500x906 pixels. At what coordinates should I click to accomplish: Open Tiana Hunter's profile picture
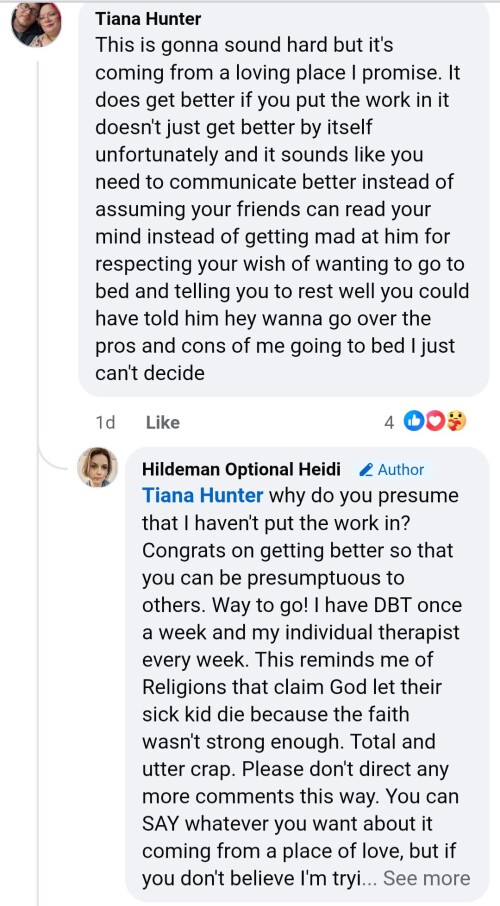point(36,23)
